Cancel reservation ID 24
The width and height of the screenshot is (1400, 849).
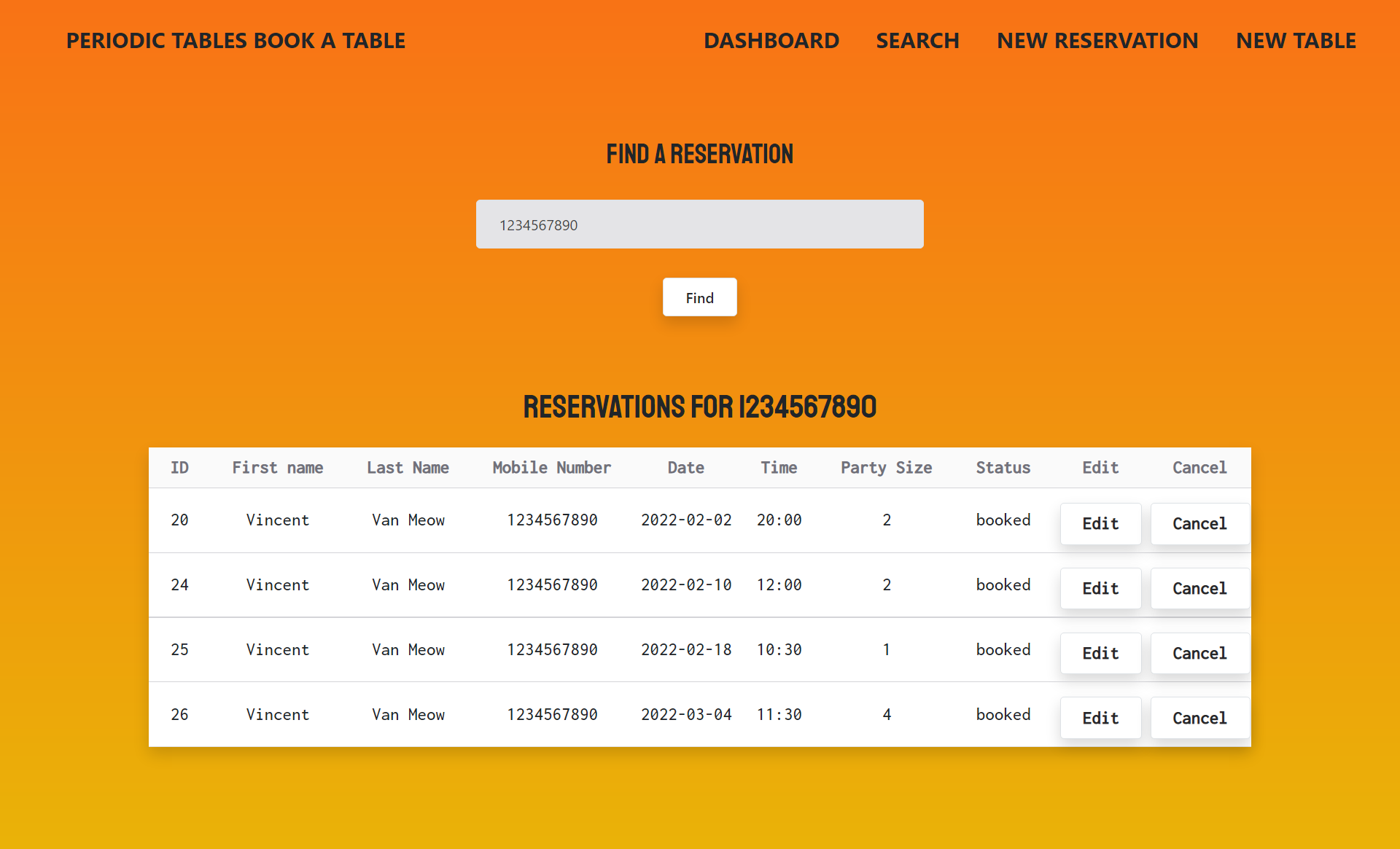[x=1199, y=588]
